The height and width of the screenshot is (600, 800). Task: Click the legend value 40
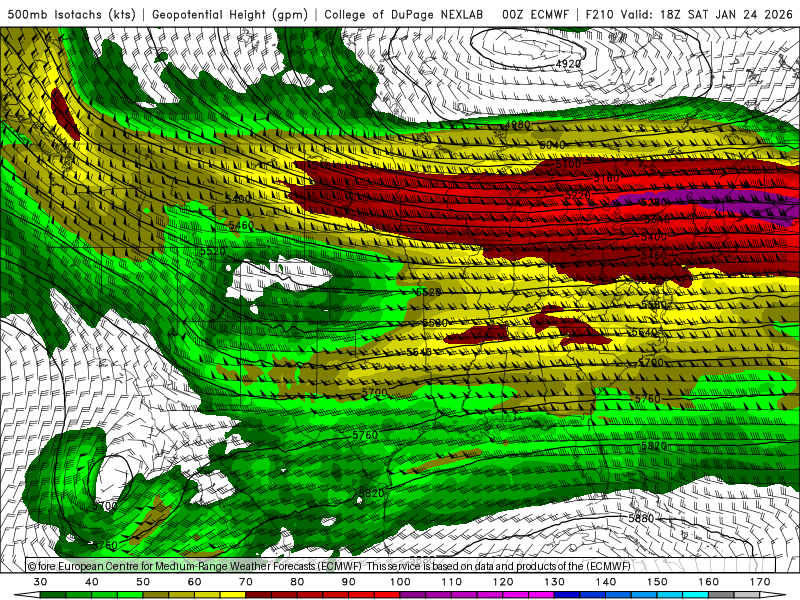coord(92,582)
